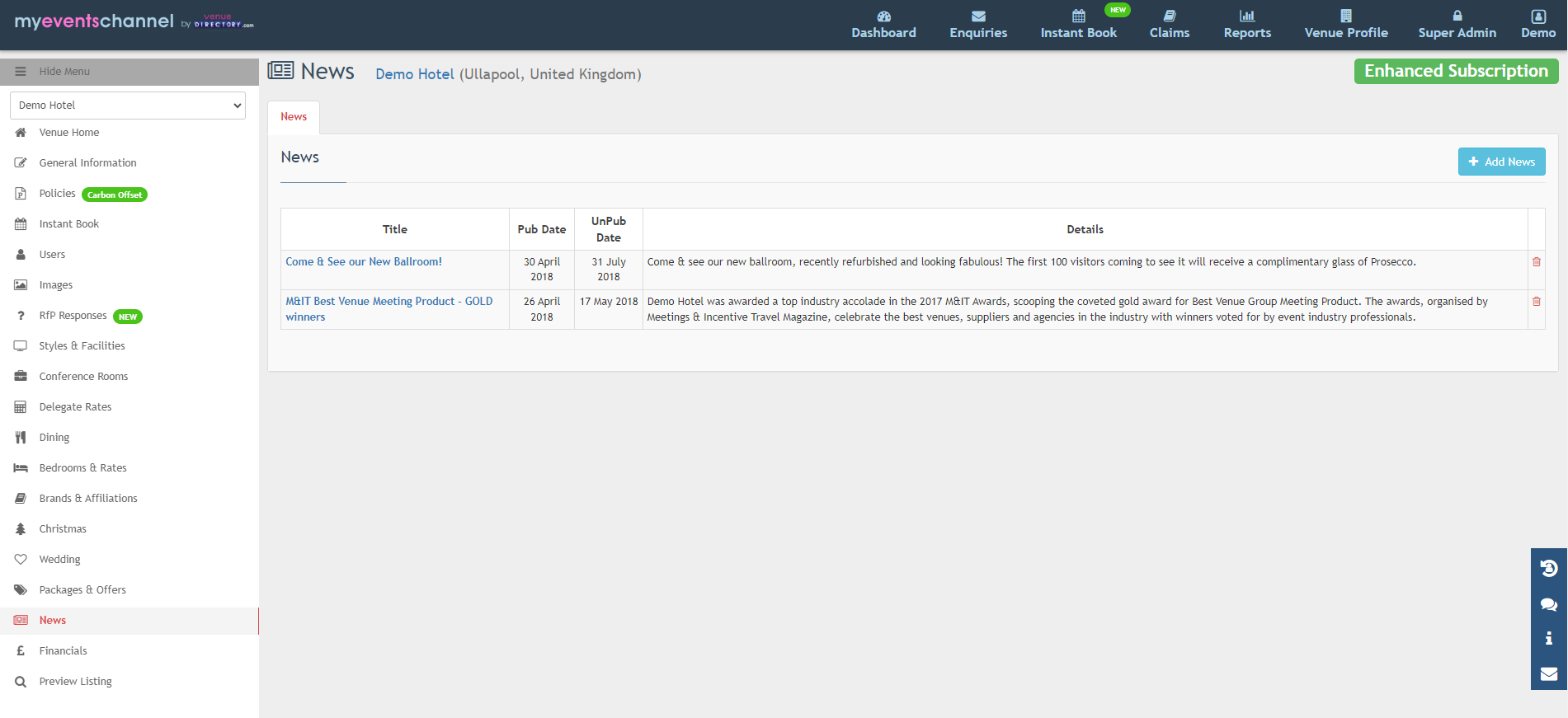The image size is (1568, 718).
Task: Open Brands & Affiliations in the sidebar
Action: pyautogui.click(x=88, y=498)
